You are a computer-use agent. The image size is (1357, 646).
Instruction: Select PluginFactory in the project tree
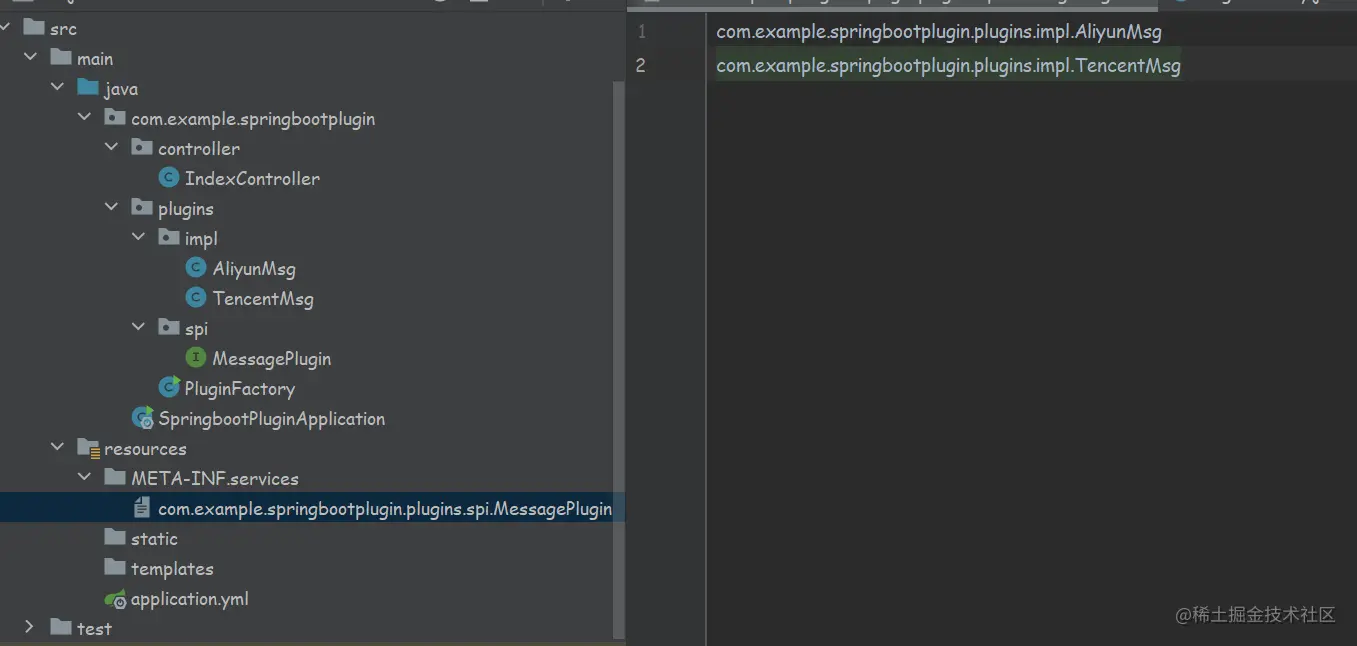pos(240,388)
